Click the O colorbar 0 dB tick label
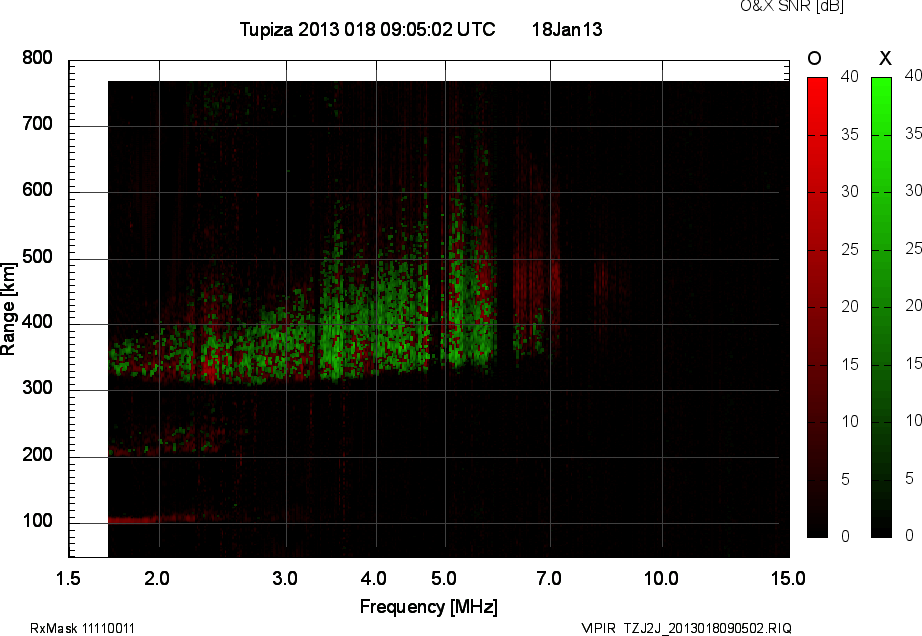Screen dimensions: 922x636 click(846, 536)
